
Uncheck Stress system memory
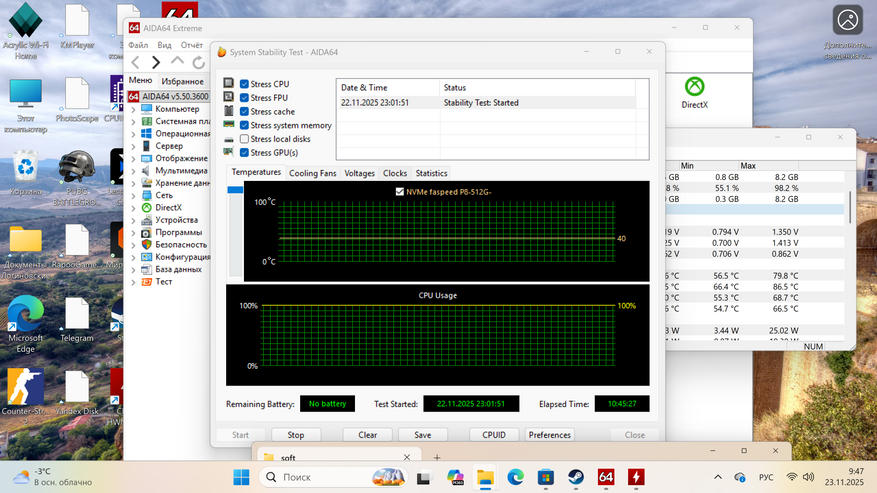(x=244, y=125)
